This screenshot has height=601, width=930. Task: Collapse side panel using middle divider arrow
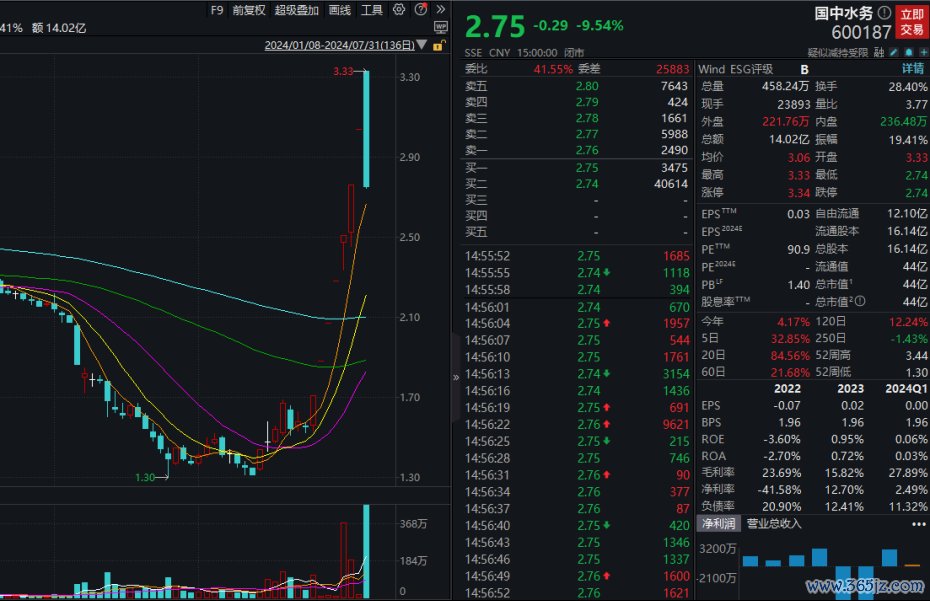pos(456,377)
